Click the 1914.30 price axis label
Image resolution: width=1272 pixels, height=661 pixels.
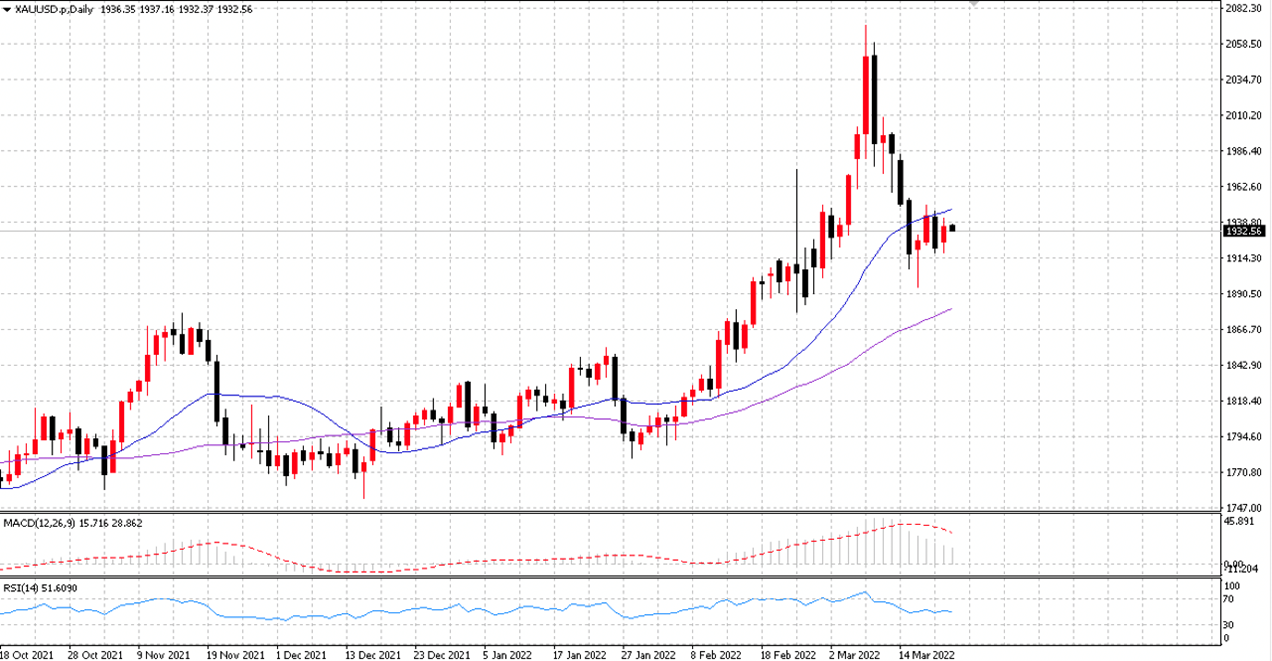1243,259
